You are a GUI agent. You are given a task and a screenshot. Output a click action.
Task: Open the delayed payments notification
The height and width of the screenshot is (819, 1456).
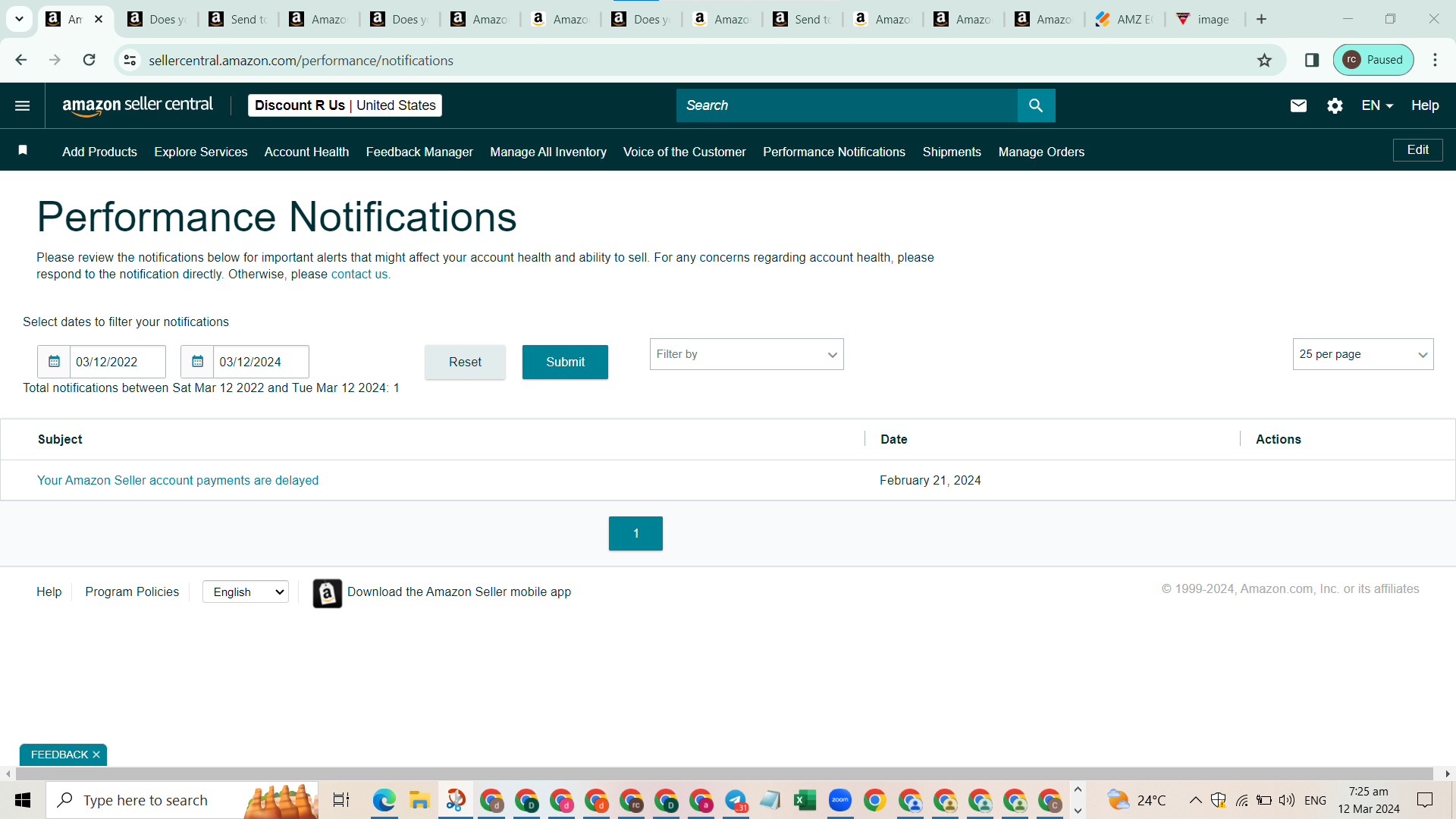pyautogui.click(x=177, y=480)
